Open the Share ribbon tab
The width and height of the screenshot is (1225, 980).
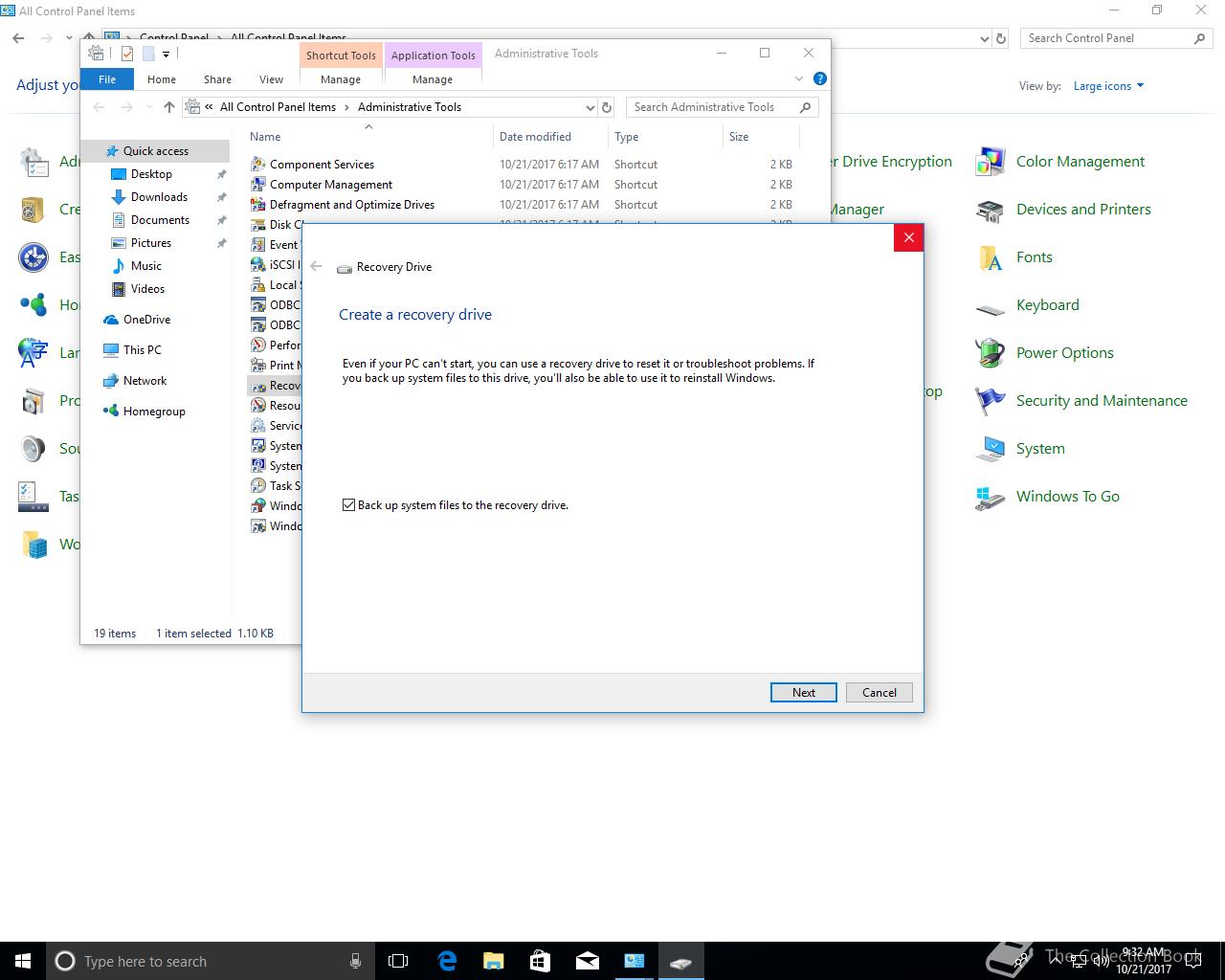tap(217, 79)
